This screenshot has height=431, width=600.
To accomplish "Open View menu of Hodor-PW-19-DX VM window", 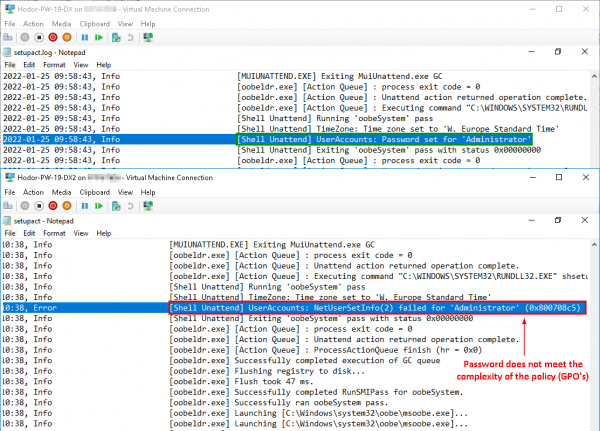I will (x=125, y=24).
